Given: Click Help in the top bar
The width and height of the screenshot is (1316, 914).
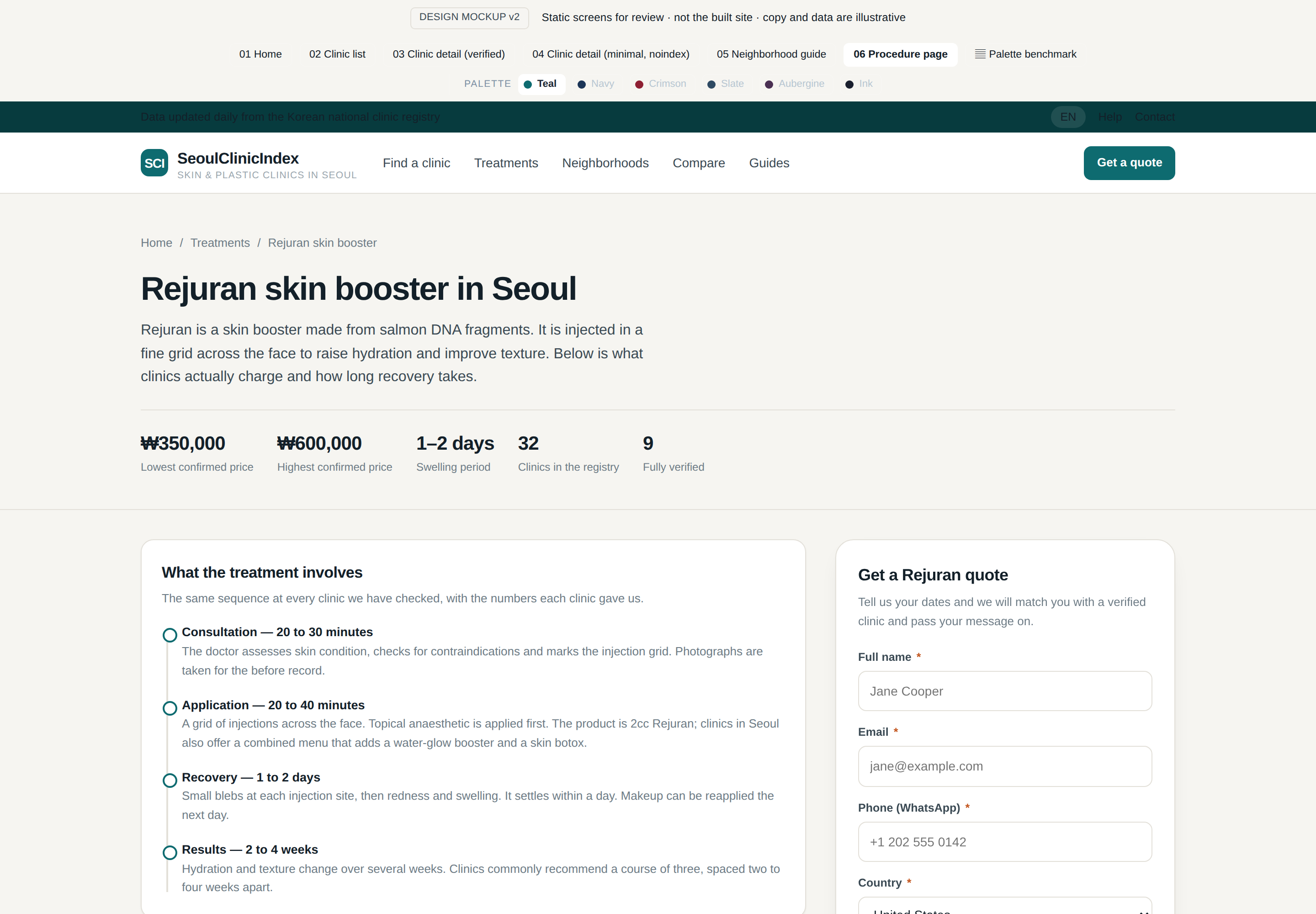Looking at the screenshot, I should [1110, 117].
